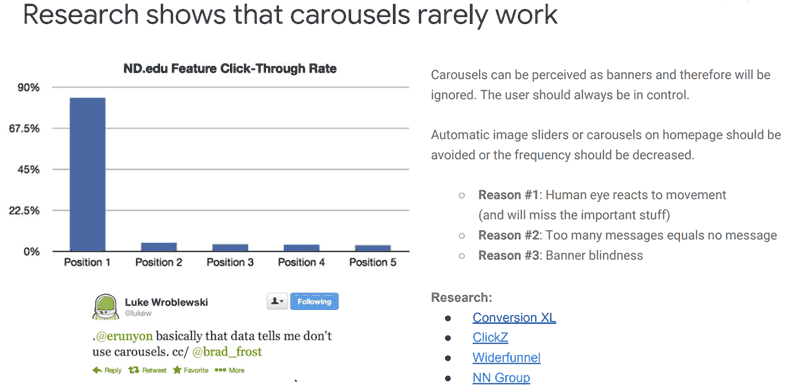This screenshot has width=800, height=392.
Task: Click the ND.edu Feature Click-Through Rate title
Action: 230,68
